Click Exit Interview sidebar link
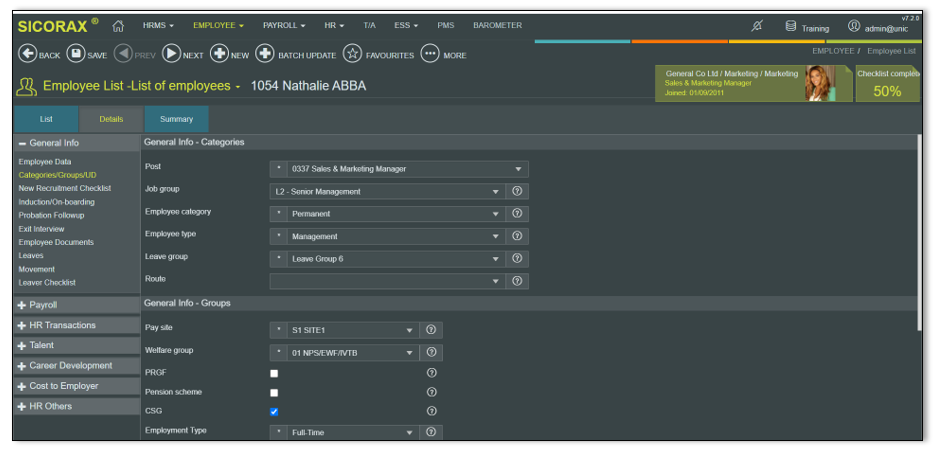 (x=41, y=229)
